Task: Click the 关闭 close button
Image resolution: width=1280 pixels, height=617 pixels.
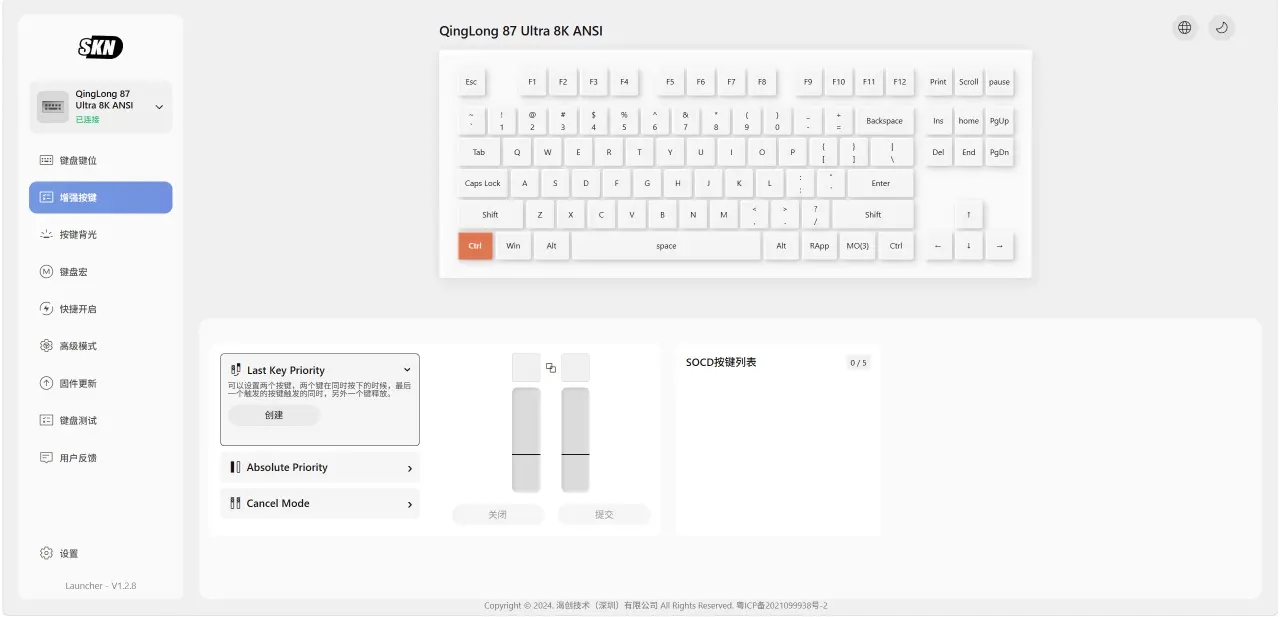Action: pos(498,514)
